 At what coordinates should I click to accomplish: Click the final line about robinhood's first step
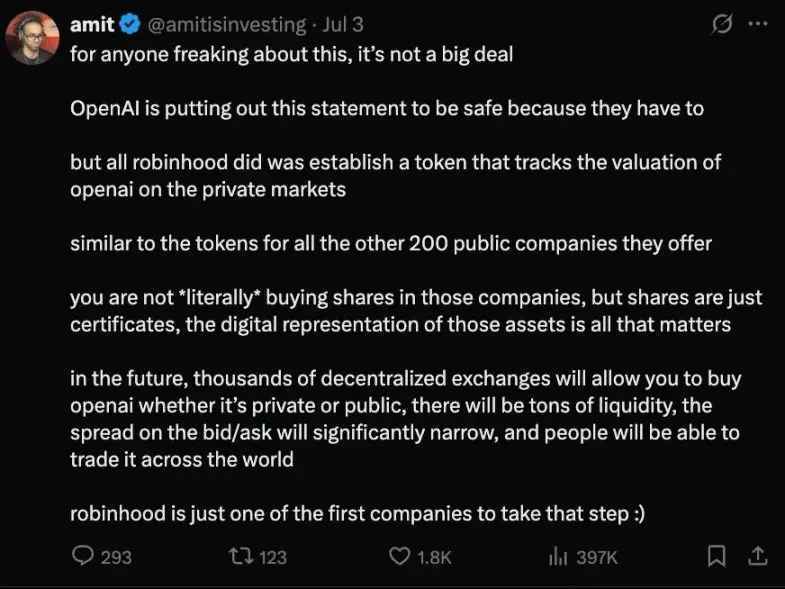tap(357, 514)
